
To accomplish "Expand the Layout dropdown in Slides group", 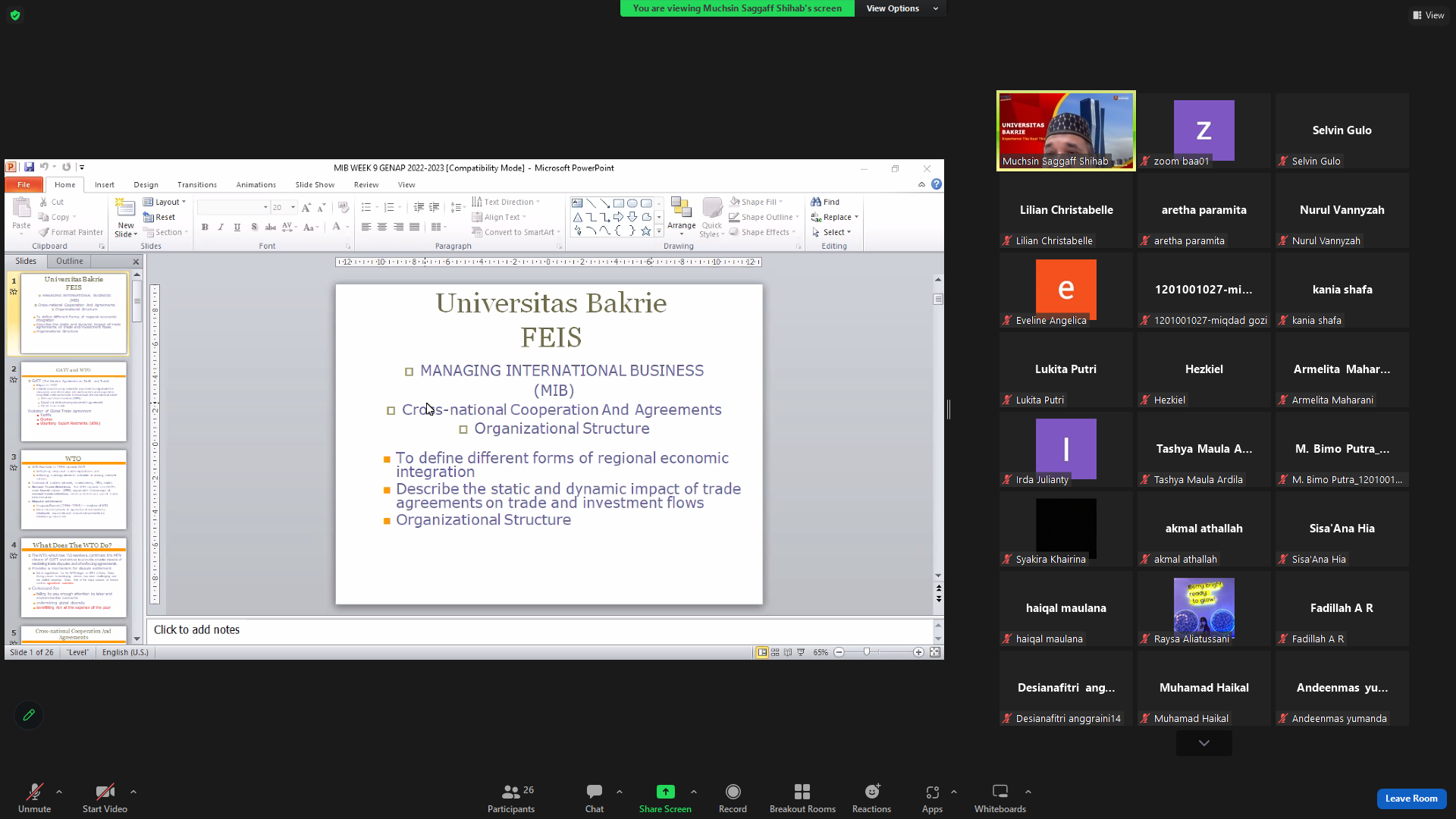I will 165,202.
